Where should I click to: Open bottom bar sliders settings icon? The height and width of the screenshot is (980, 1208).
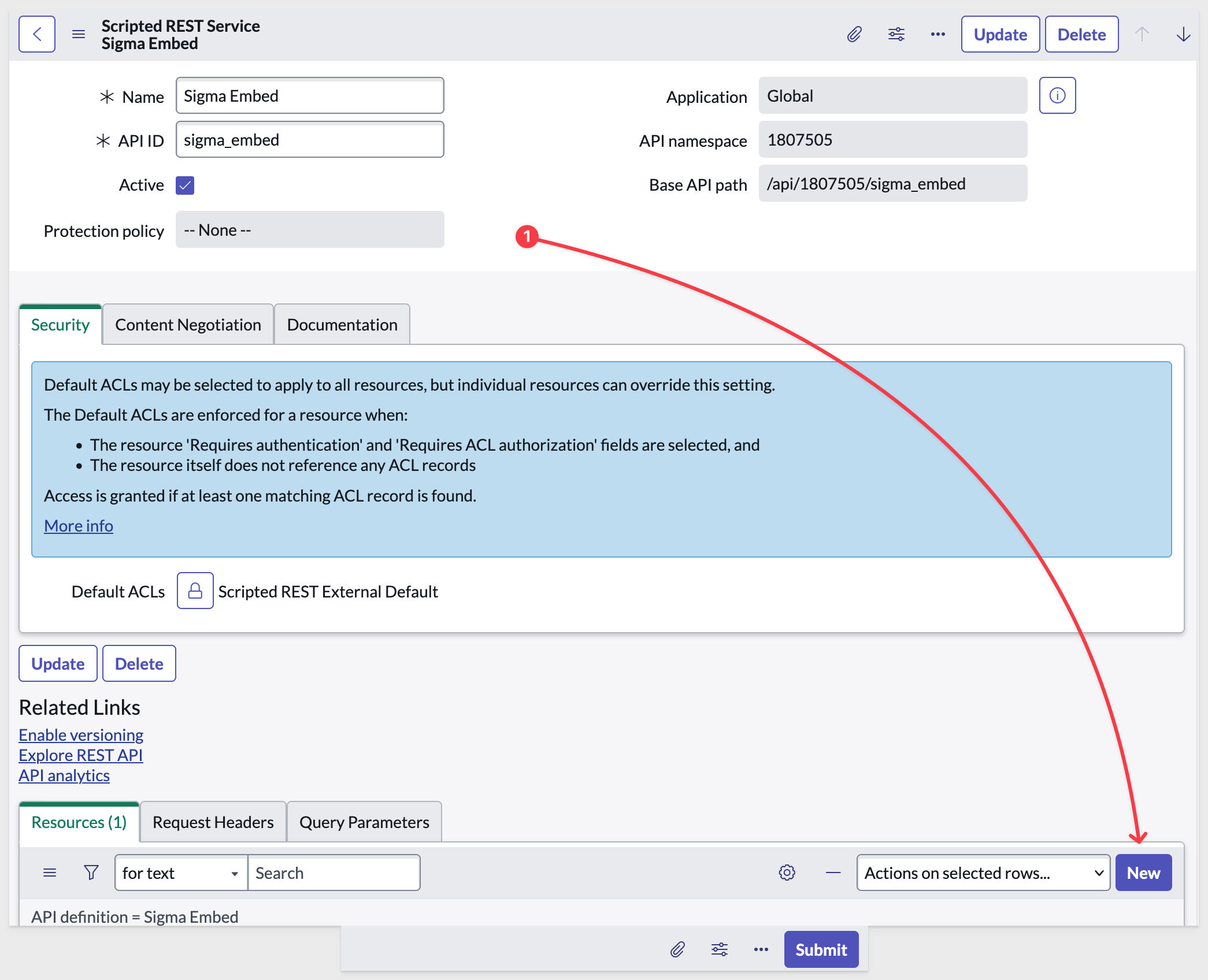coord(720,949)
